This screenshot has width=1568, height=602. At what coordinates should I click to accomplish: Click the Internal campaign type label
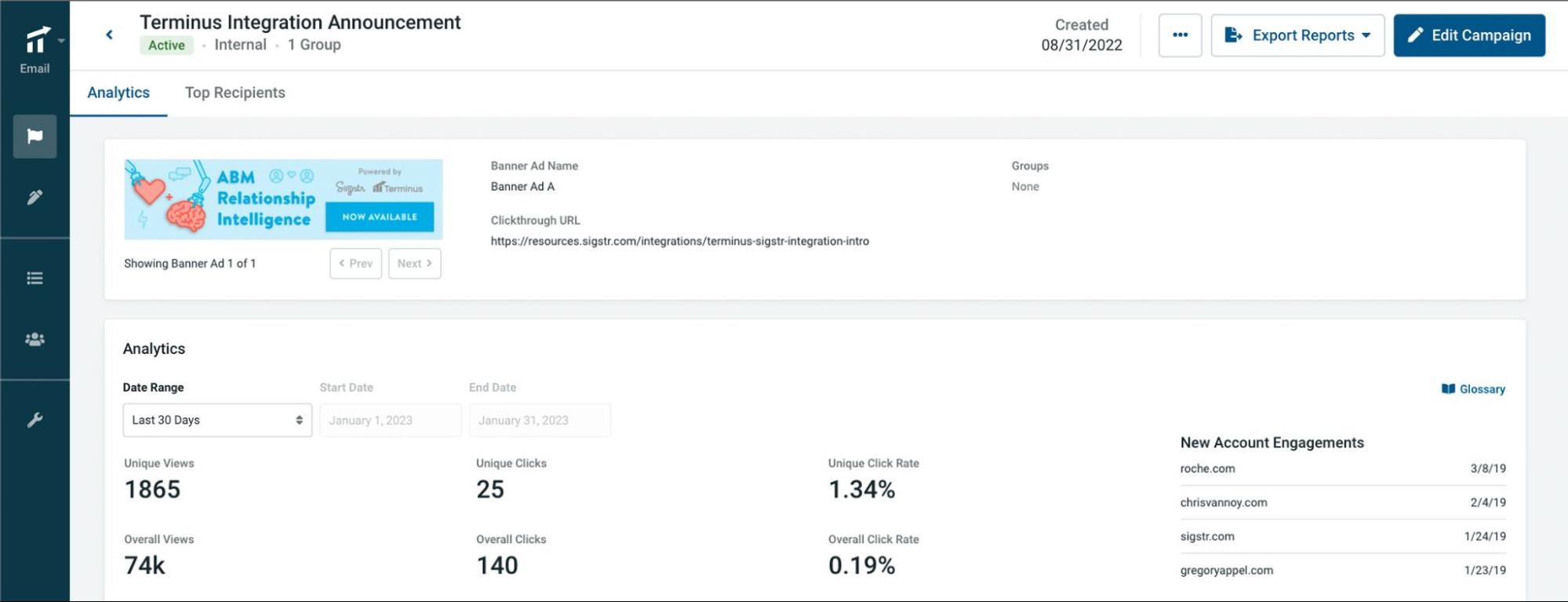[x=240, y=45]
